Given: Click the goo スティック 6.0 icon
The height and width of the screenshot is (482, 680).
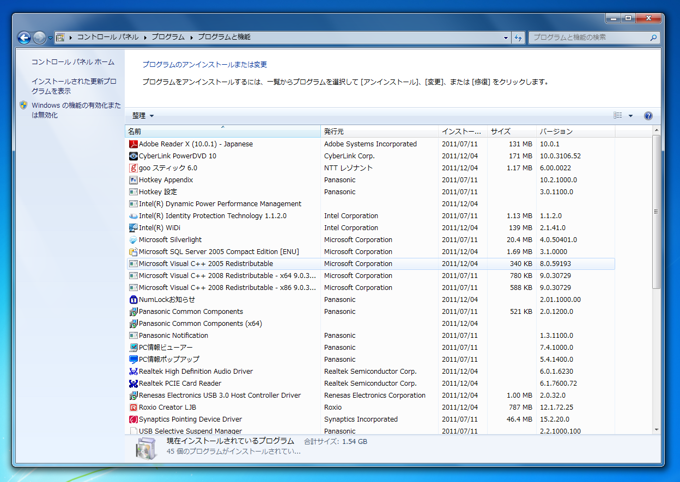Looking at the screenshot, I should coord(133,168).
